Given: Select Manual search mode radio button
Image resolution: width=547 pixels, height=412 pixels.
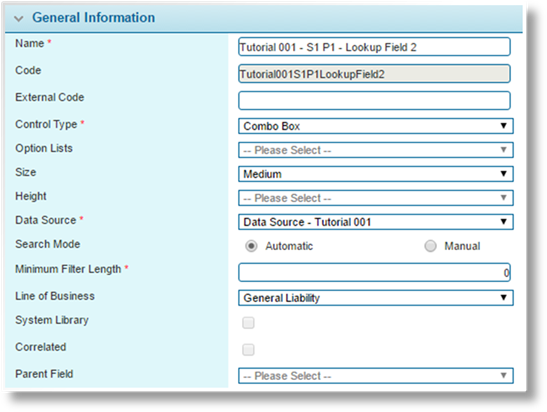Looking at the screenshot, I should coord(430,246).
